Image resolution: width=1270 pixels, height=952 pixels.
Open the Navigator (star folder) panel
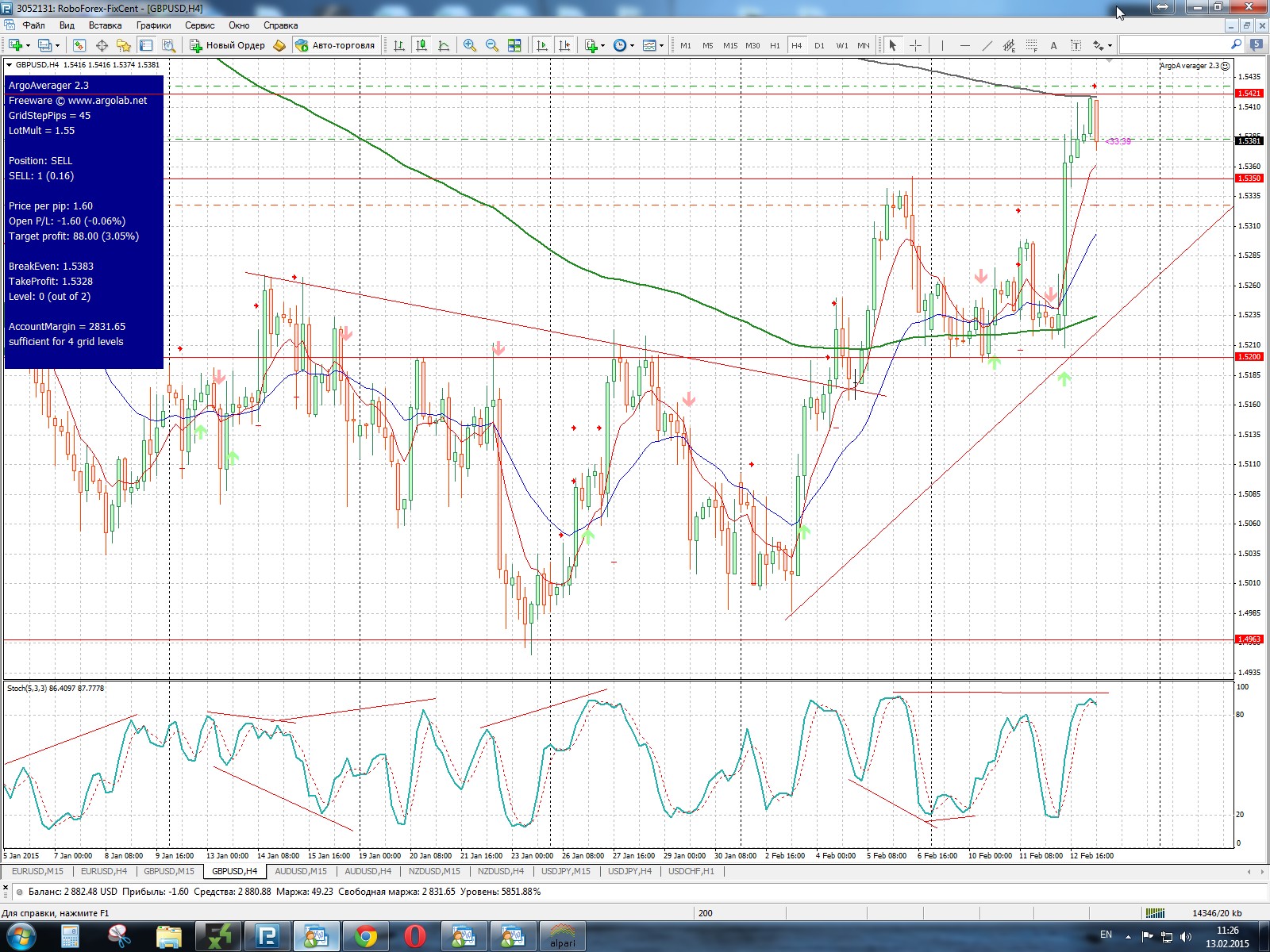point(124,45)
